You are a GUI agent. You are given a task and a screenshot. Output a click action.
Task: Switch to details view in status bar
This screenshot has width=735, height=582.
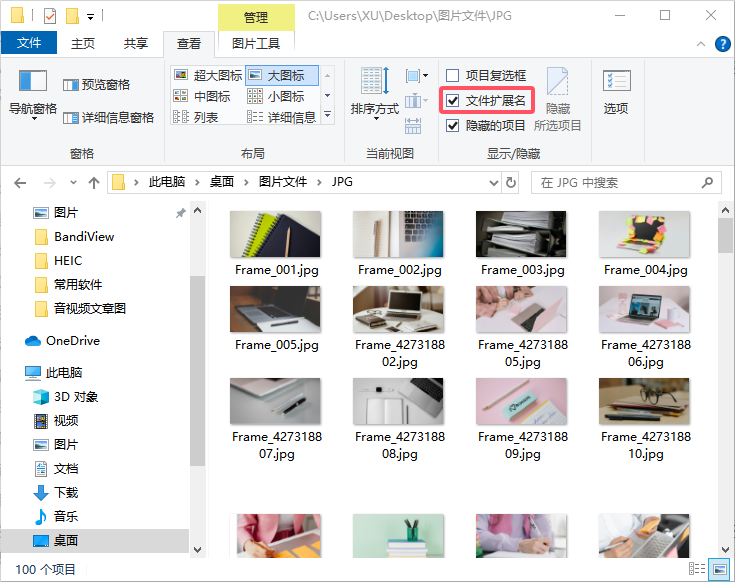[x=697, y=569]
